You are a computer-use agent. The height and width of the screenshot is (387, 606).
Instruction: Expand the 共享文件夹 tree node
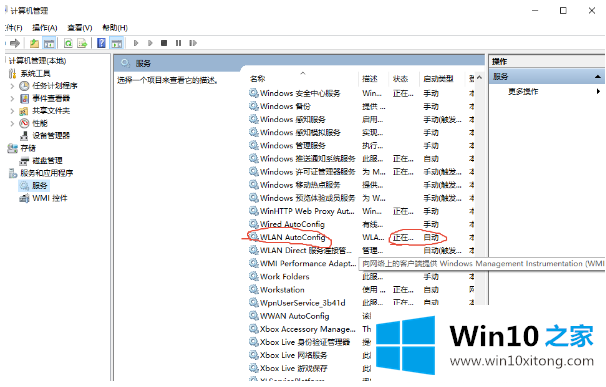click(x=12, y=111)
